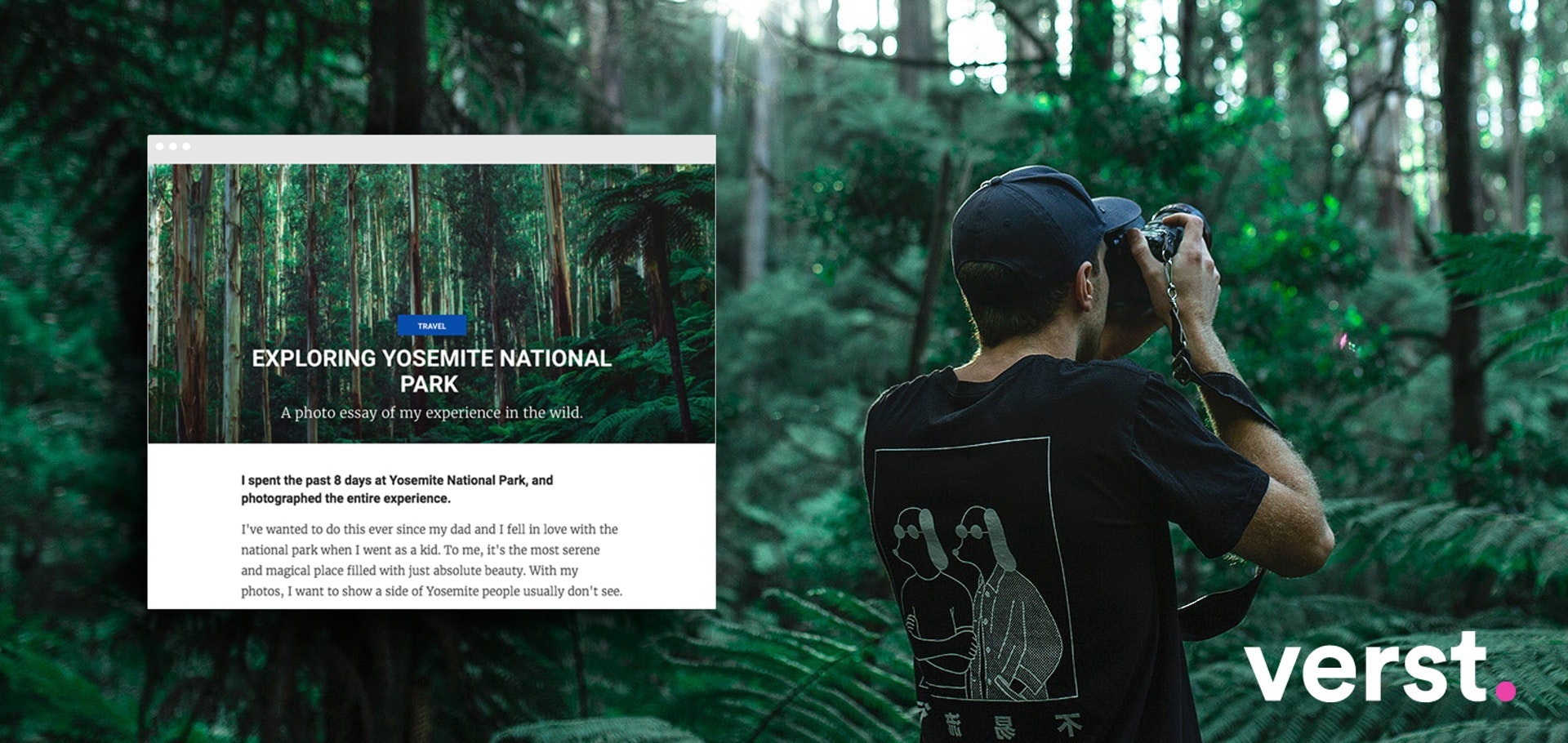Screen dimensions: 1568x743
Task: Click the body paragraph starting with I've wanted
Action: (431, 560)
